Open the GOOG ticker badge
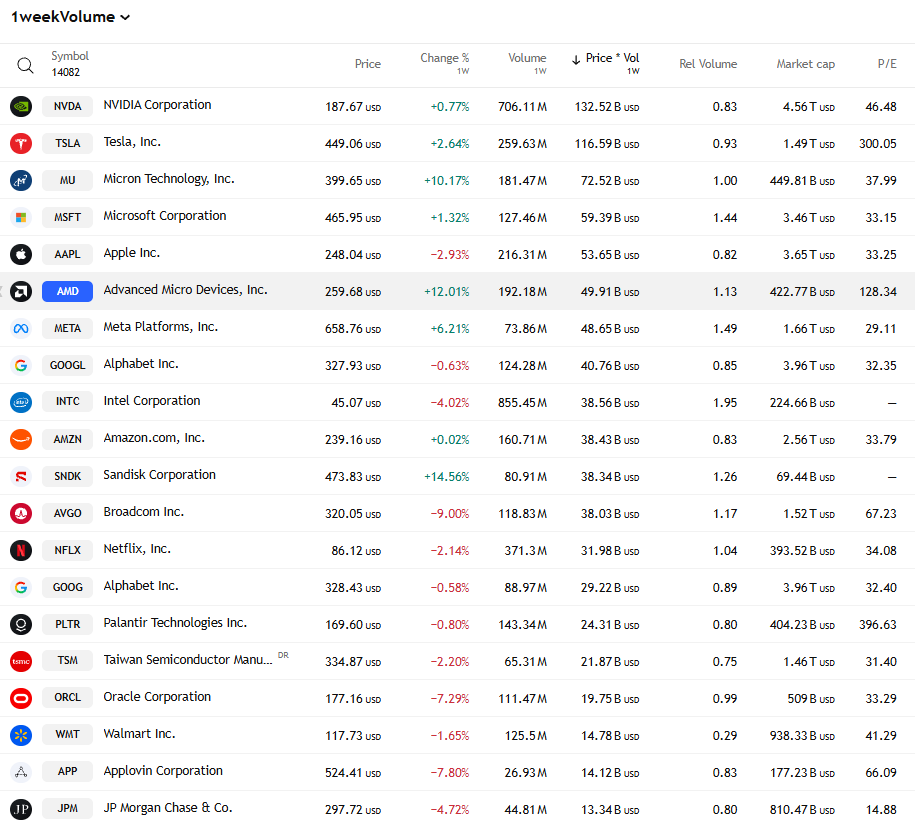This screenshot has width=915, height=821. (68, 587)
